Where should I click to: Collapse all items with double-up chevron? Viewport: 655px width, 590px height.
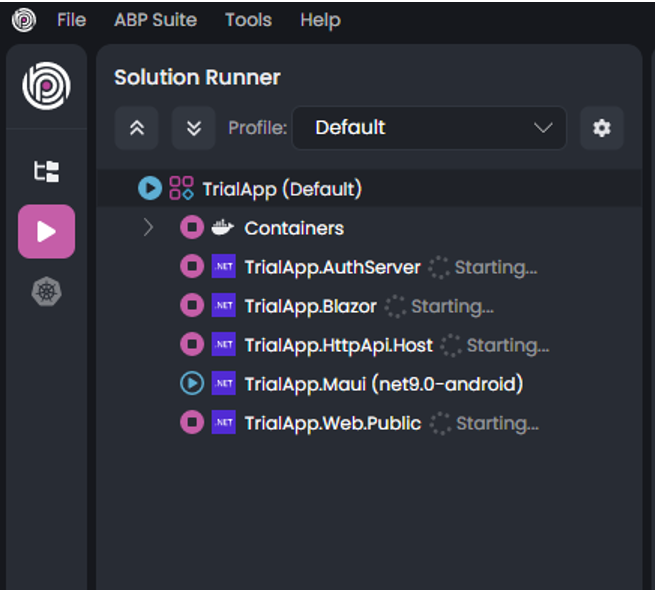tap(137, 128)
